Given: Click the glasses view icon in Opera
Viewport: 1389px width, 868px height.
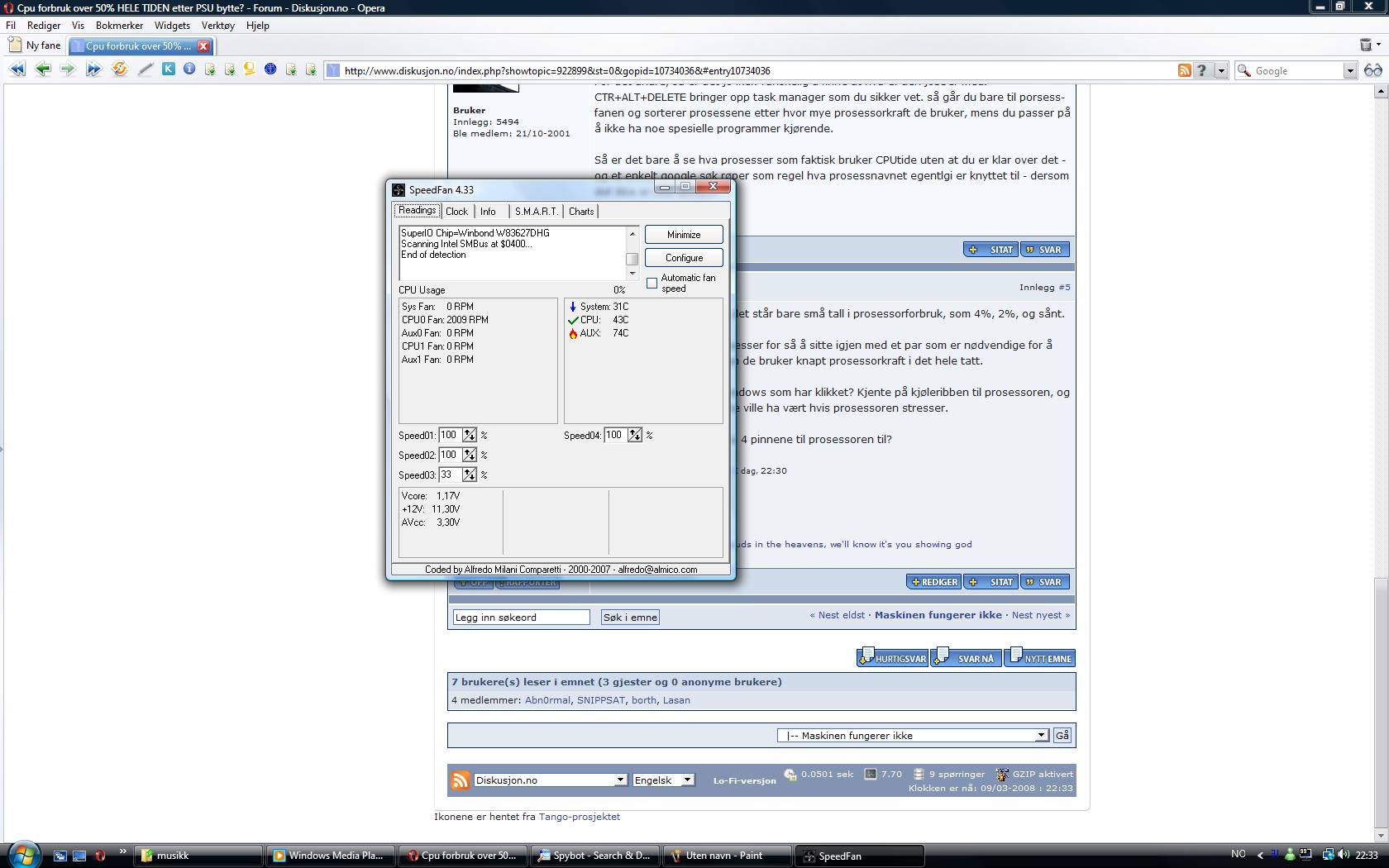Looking at the screenshot, I should pos(1372,70).
